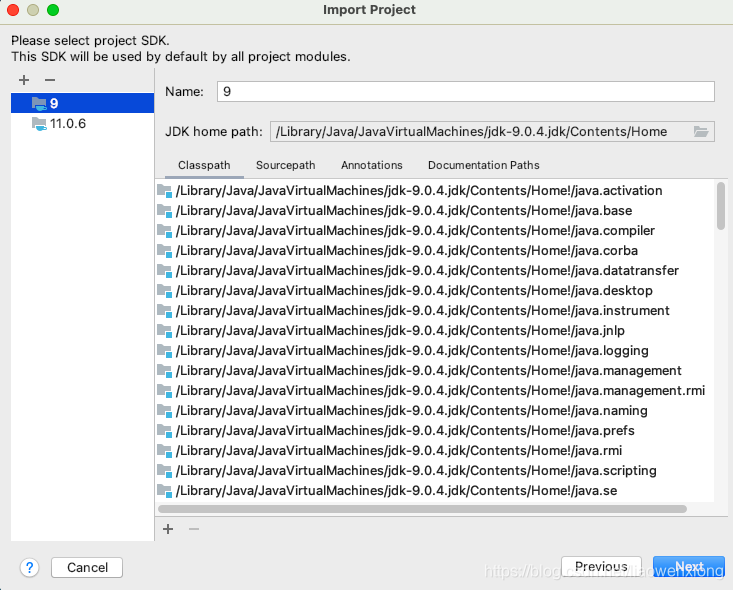Select the java.corba classpath entry
This screenshot has width=733, height=590.
tap(435, 251)
